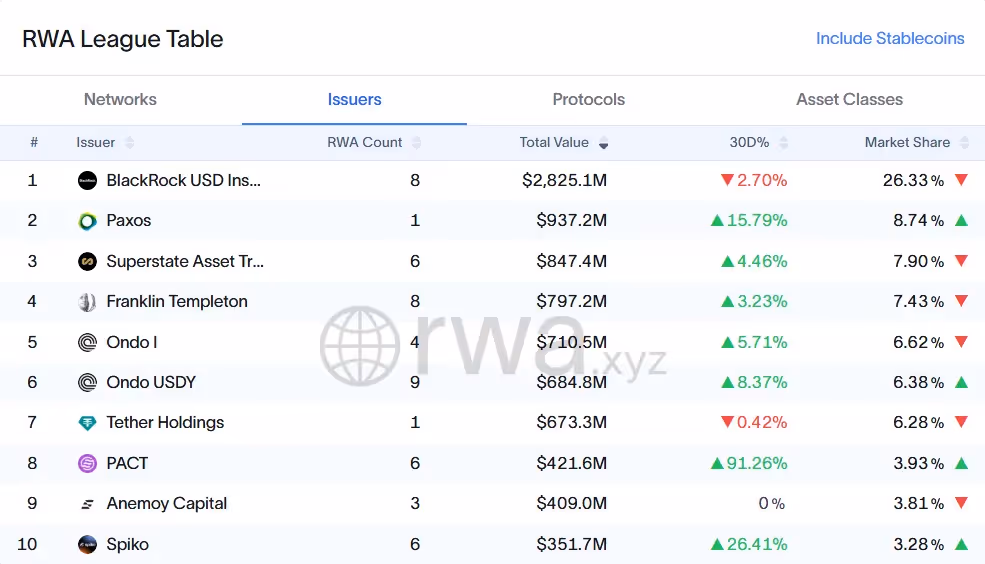Click the Include Stablecoins link
This screenshot has width=985, height=564.
tap(890, 38)
